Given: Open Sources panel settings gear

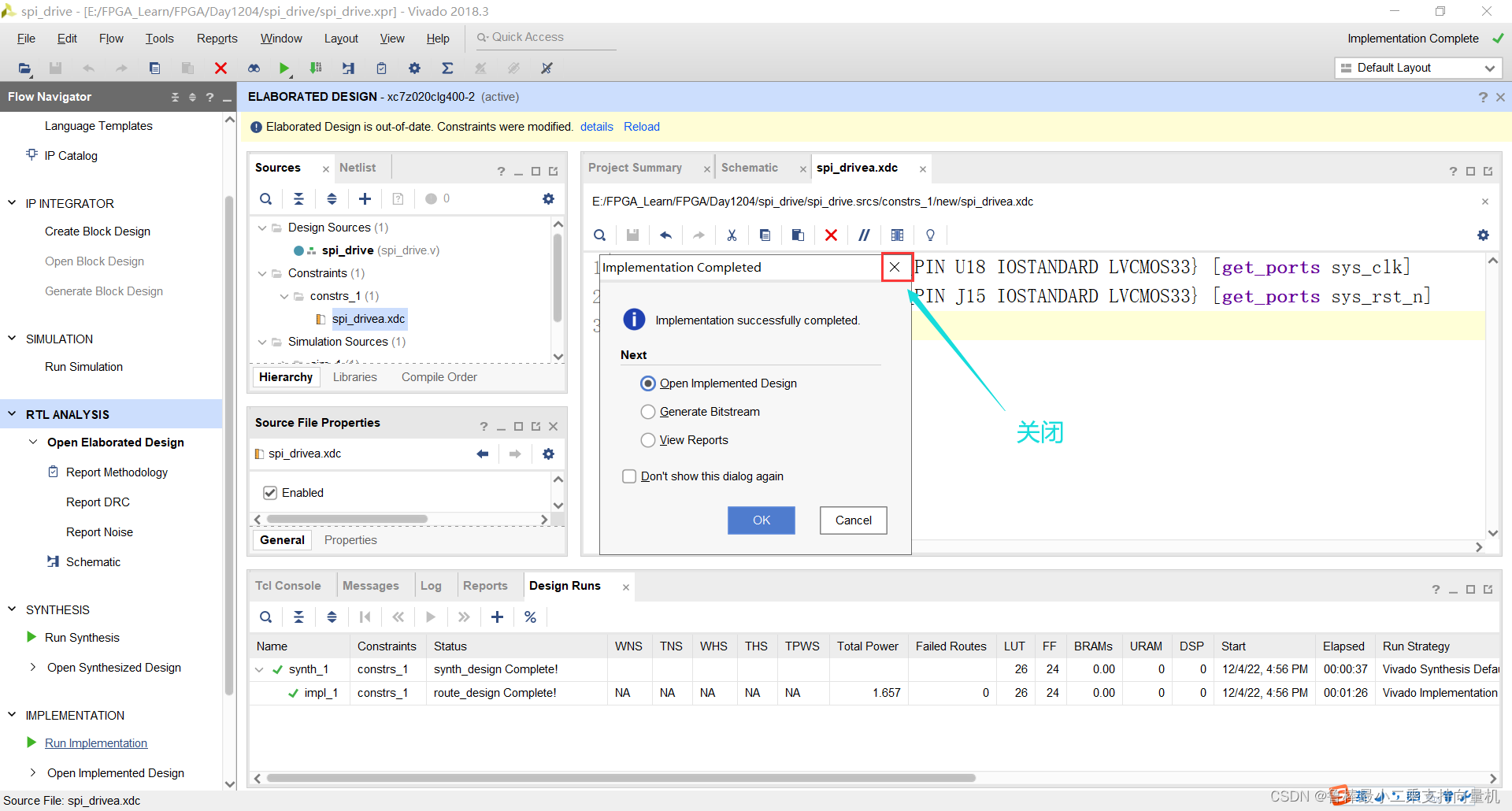Looking at the screenshot, I should click(x=548, y=198).
